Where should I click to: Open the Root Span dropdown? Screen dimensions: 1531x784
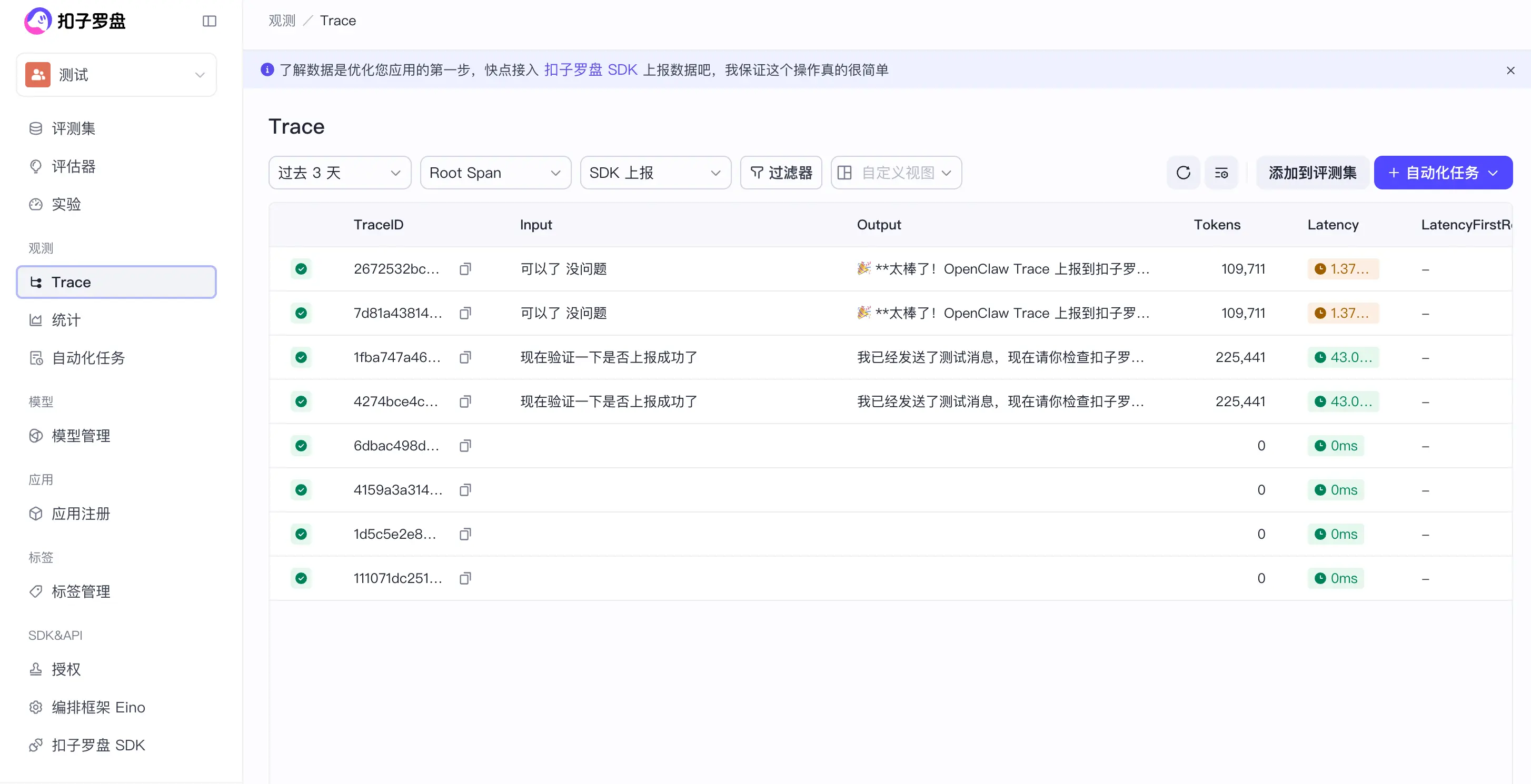coord(495,173)
